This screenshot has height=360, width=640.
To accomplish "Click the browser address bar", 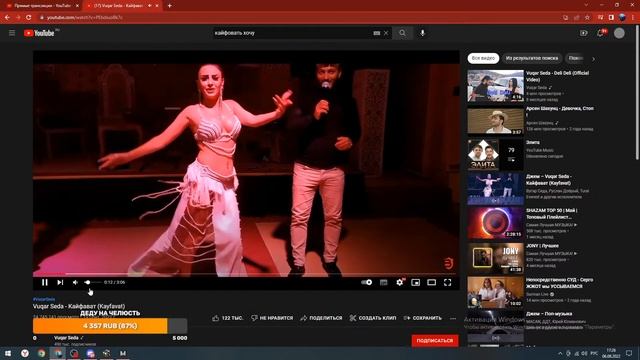I will 298,18.
